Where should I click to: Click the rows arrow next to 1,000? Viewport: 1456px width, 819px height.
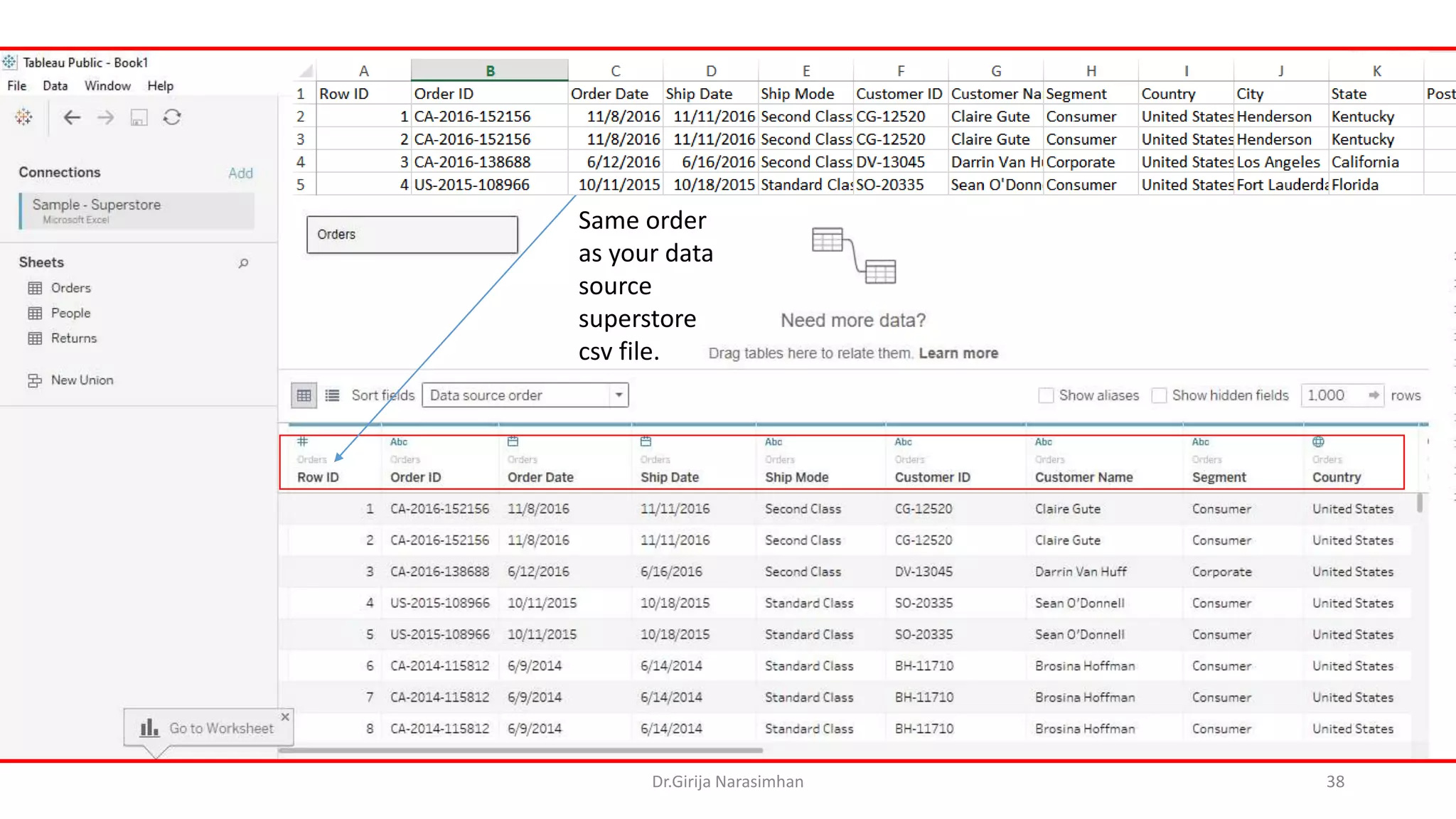pos(1374,395)
